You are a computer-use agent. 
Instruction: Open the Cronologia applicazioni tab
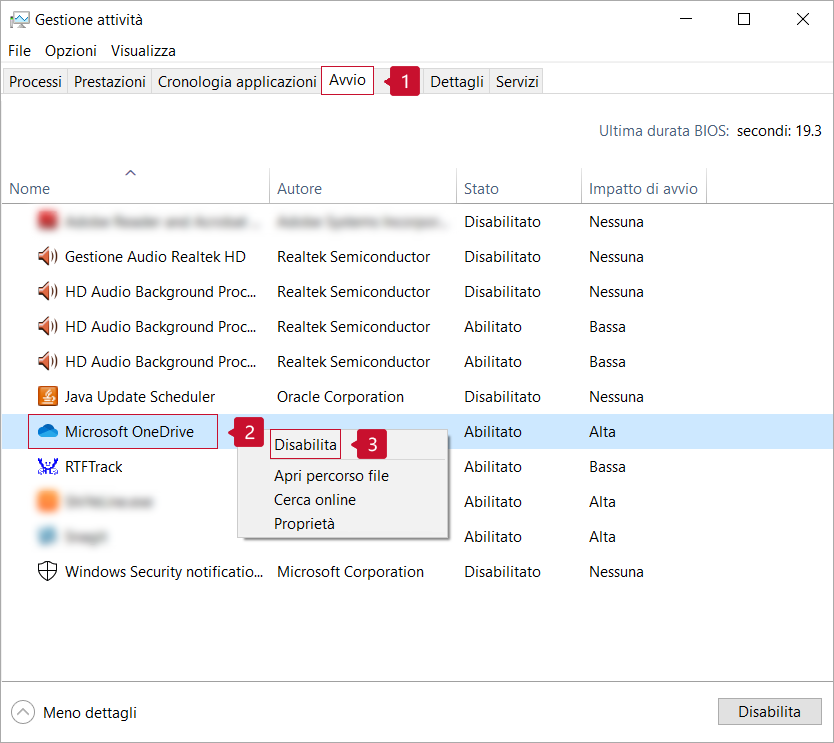click(x=237, y=82)
